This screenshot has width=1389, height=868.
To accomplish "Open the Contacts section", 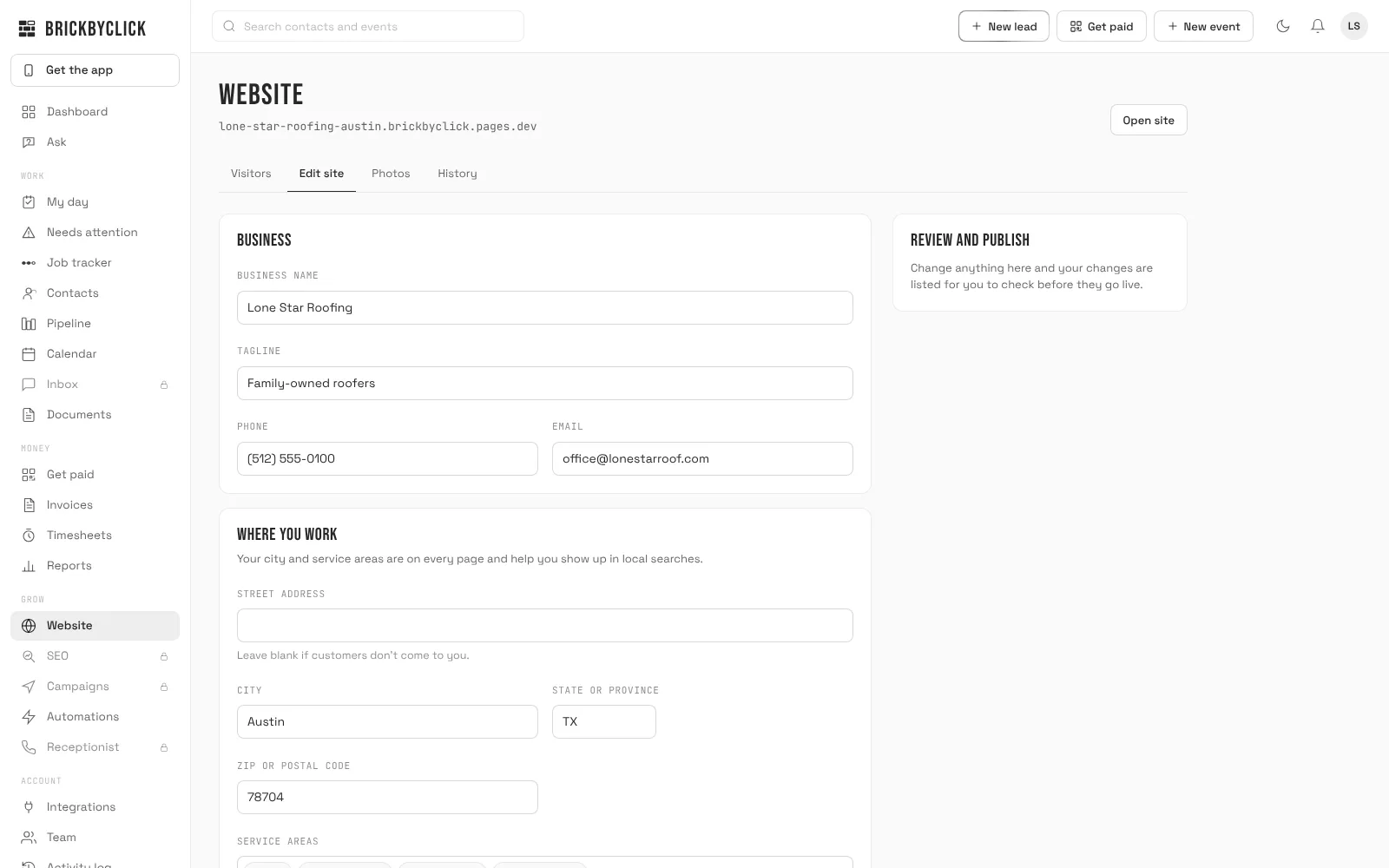I will tap(95, 293).
